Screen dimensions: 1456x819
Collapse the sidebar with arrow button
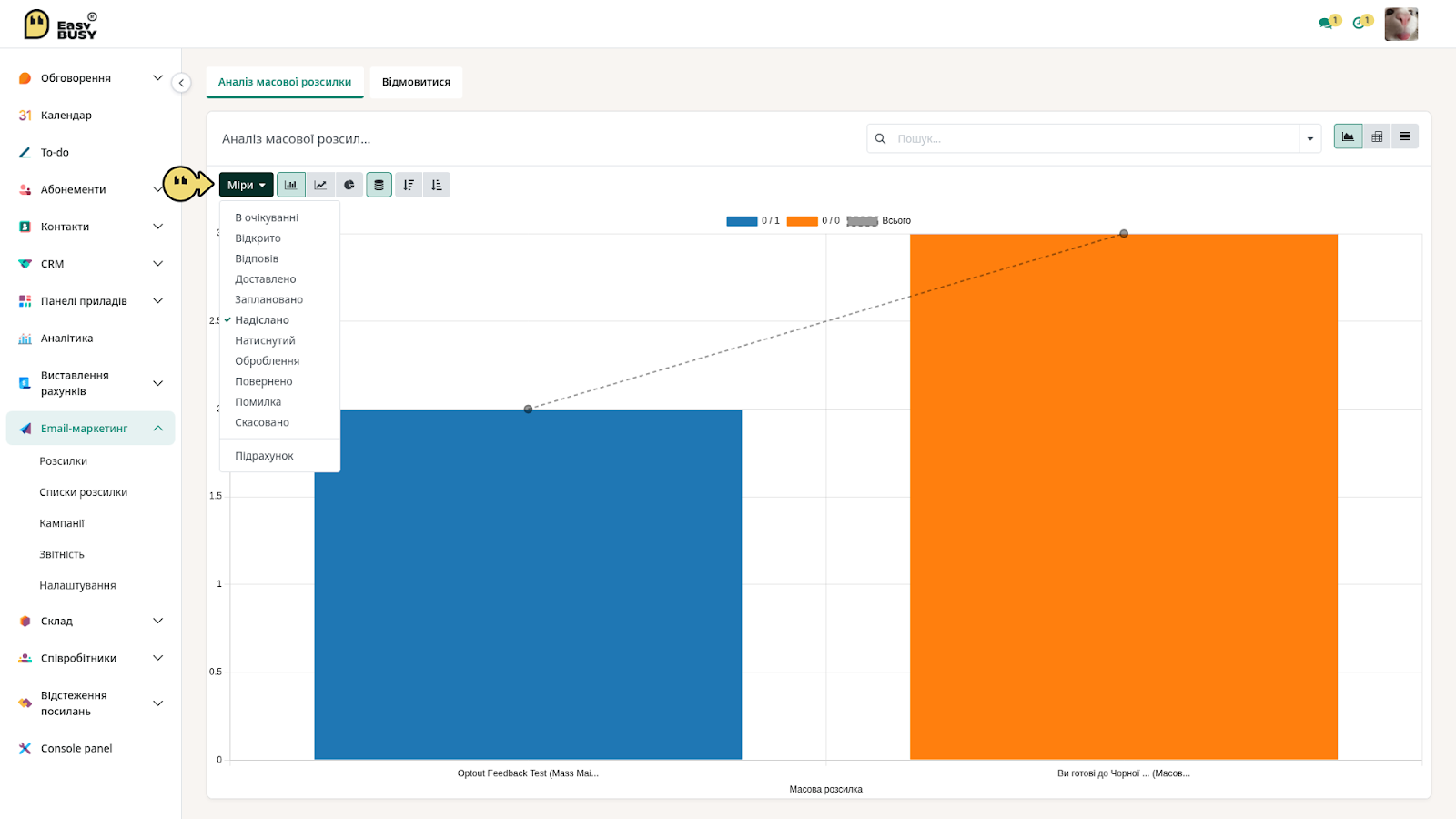point(181,83)
